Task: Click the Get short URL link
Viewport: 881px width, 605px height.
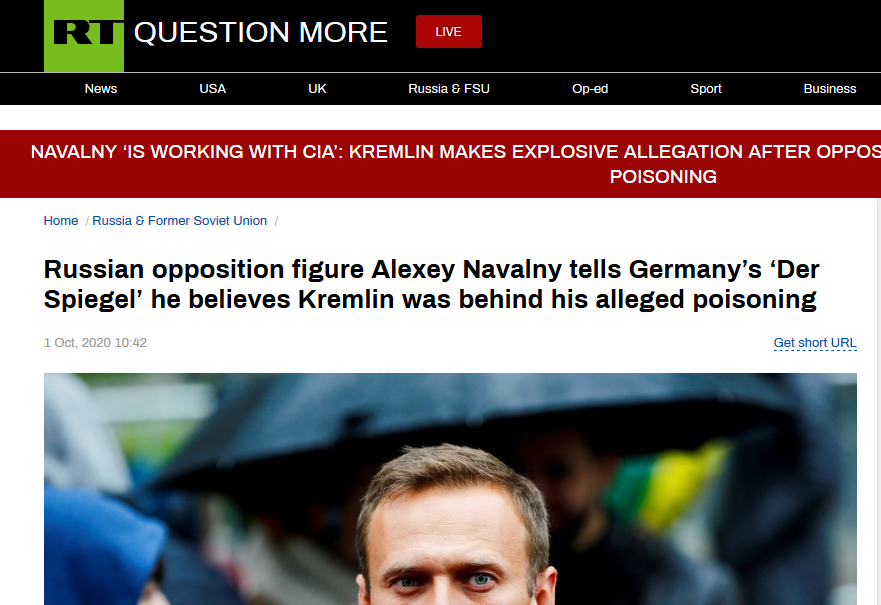Action: (x=815, y=343)
